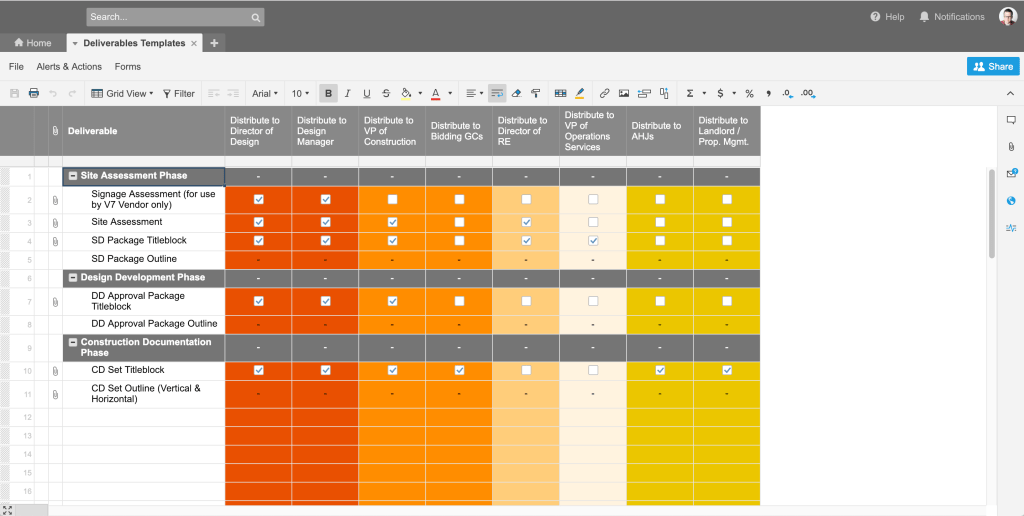
Task: Check CD Set Titleblock for Director of RE
Action: [x=526, y=370]
